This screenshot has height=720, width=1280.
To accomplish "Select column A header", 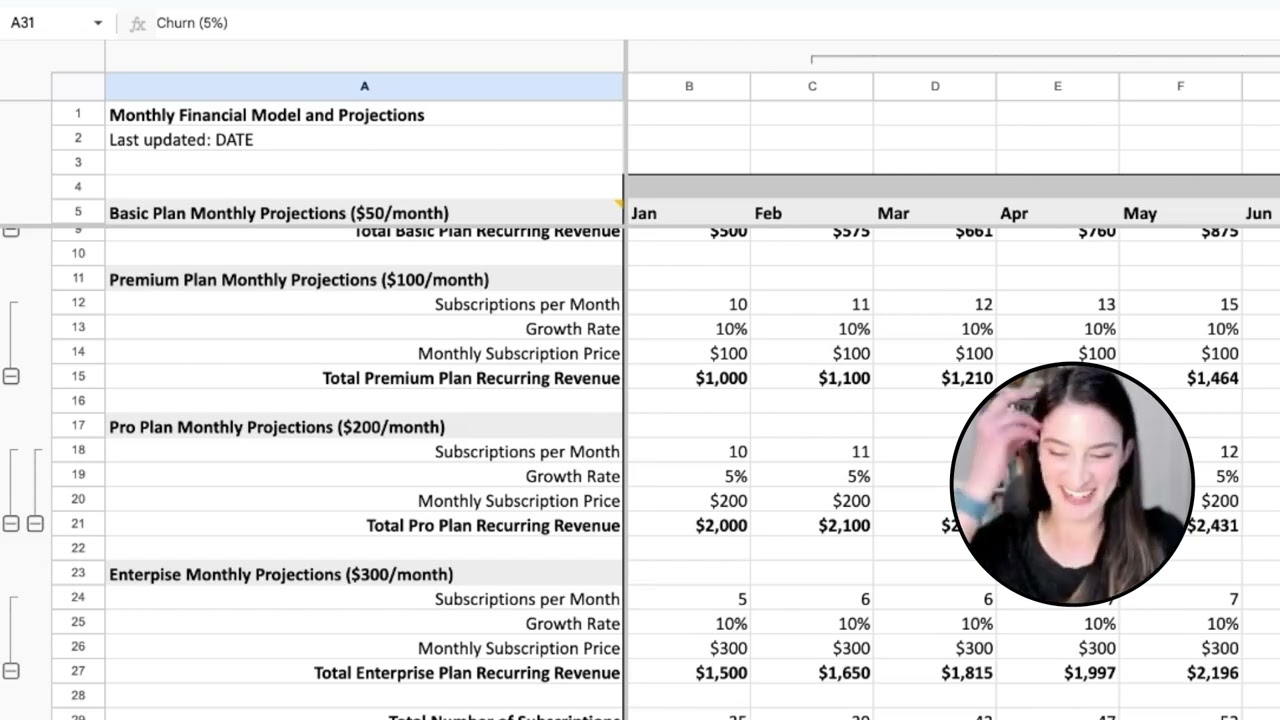I will coord(364,87).
